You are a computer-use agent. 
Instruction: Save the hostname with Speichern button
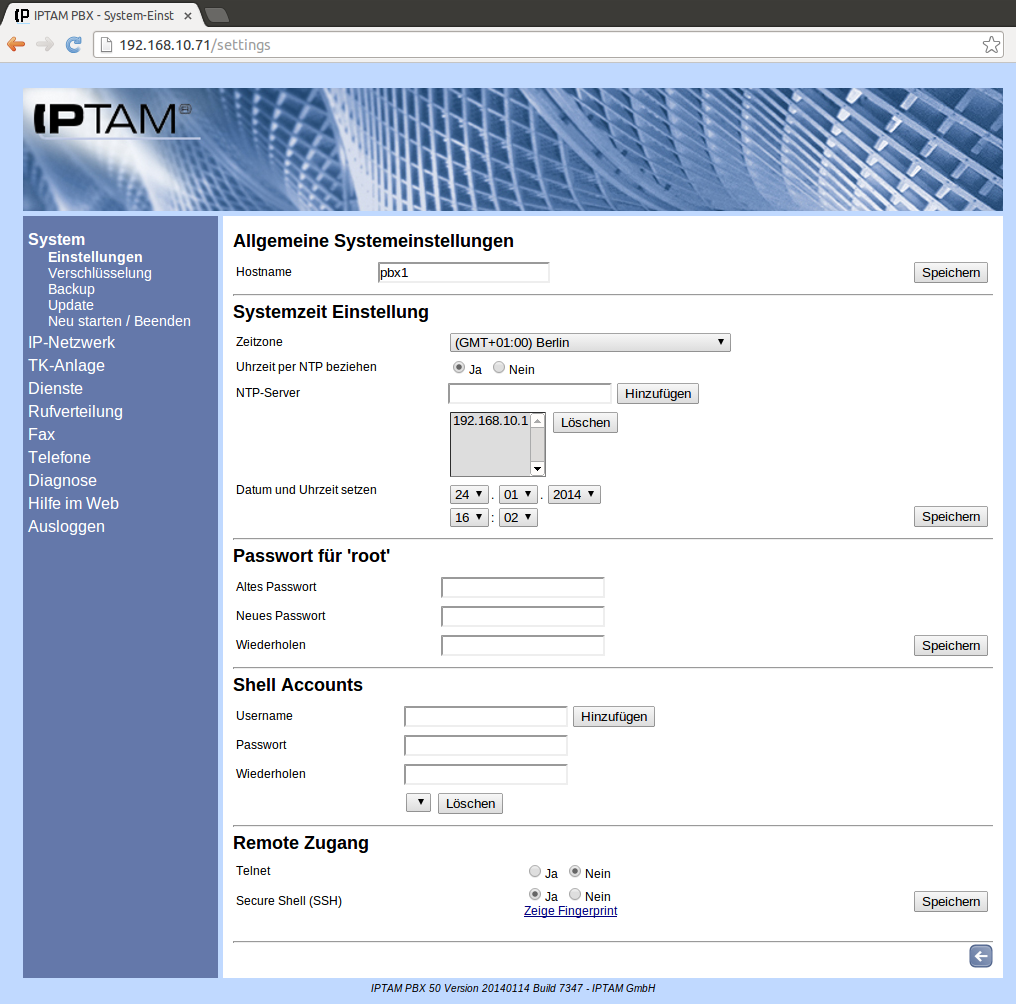coord(950,273)
